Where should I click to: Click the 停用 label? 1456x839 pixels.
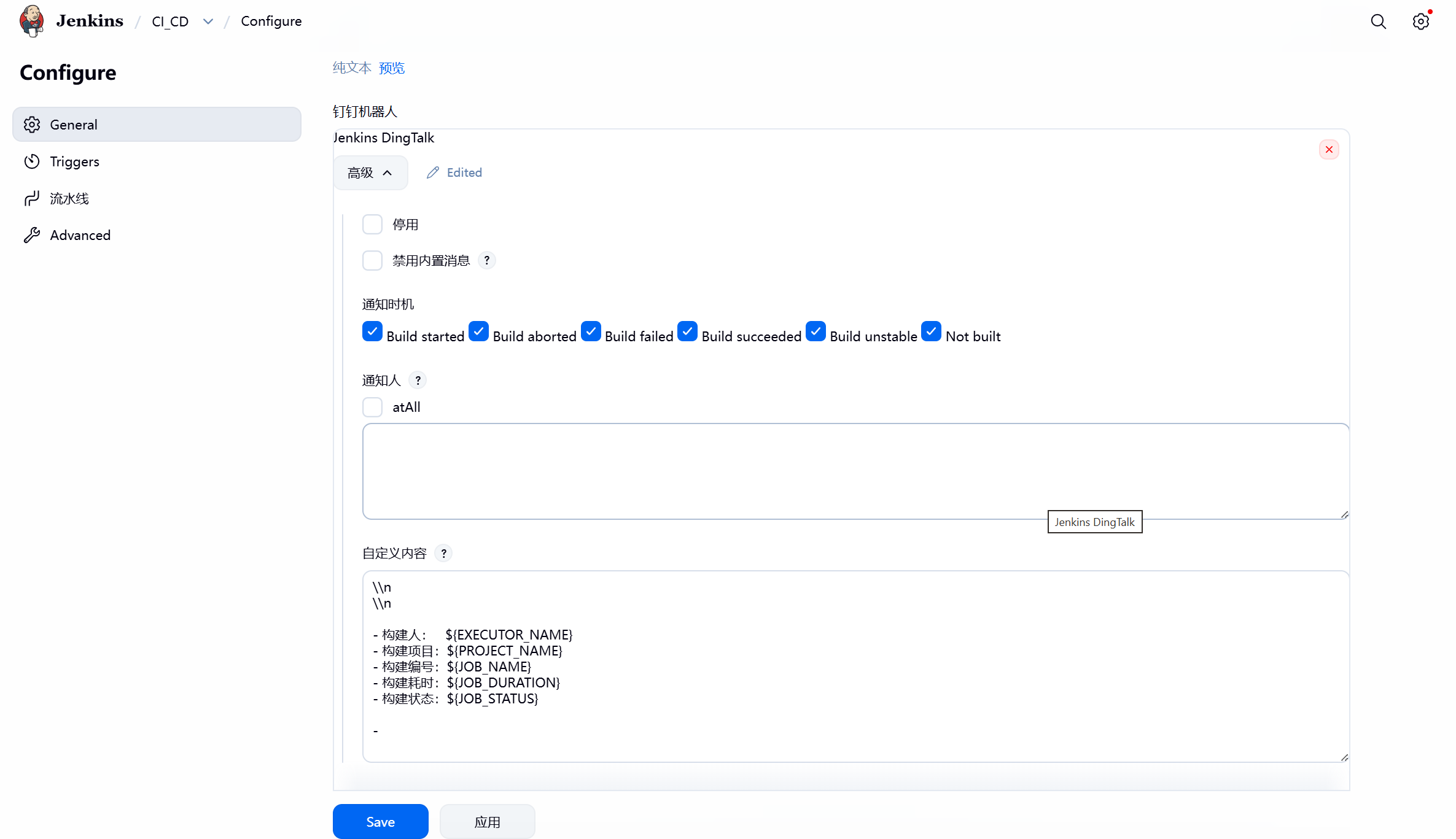[x=405, y=225]
